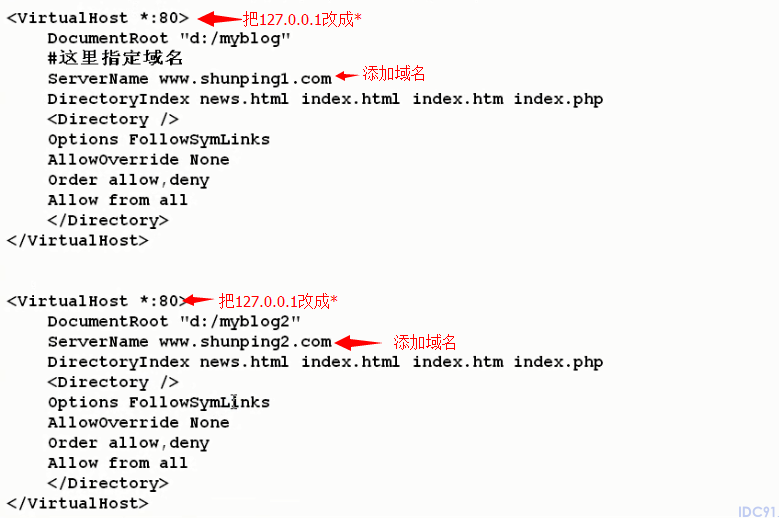Screen dimensions: 779x518
Task: Click the red arrow beside www.shunping2.com
Action: tap(358, 342)
